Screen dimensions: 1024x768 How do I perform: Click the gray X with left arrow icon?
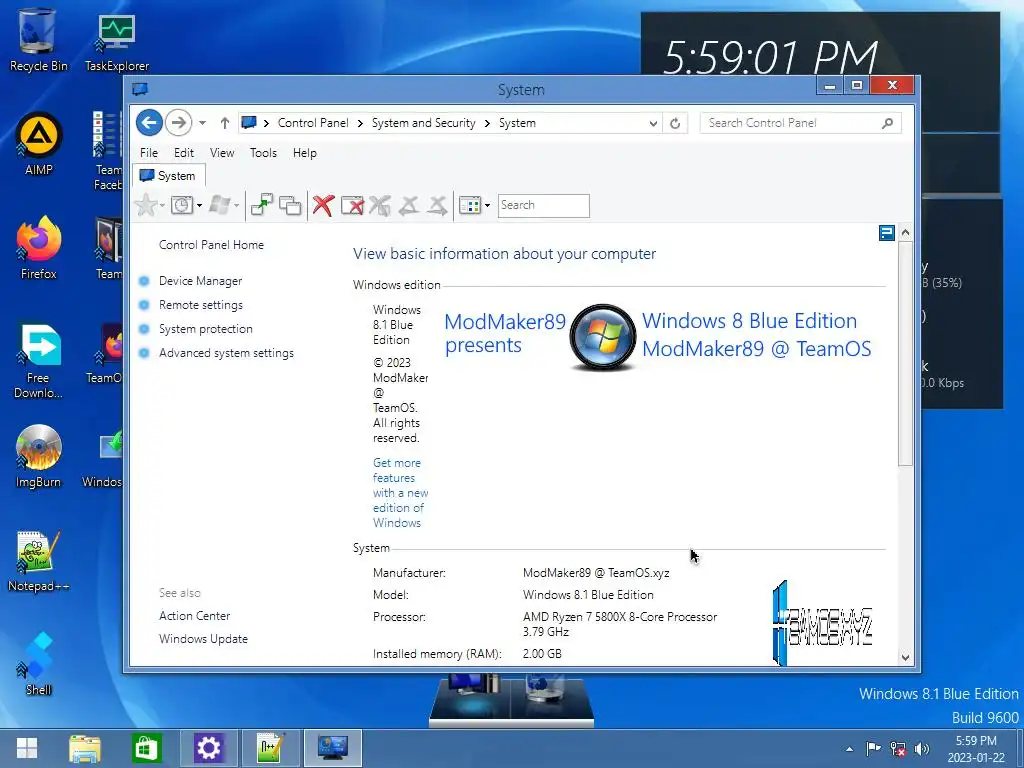pos(409,205)
